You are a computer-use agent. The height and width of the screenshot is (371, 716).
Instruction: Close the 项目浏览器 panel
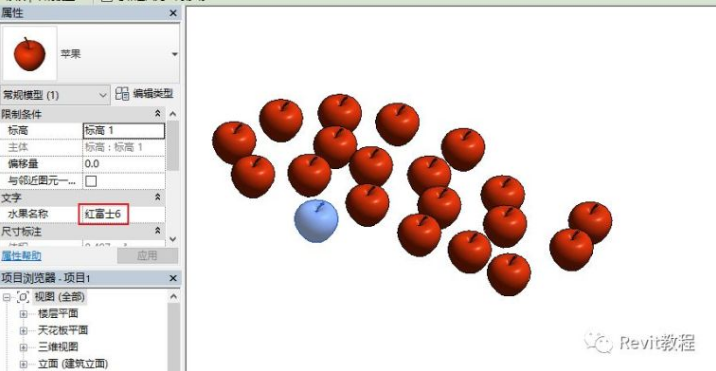coord(173,278)
